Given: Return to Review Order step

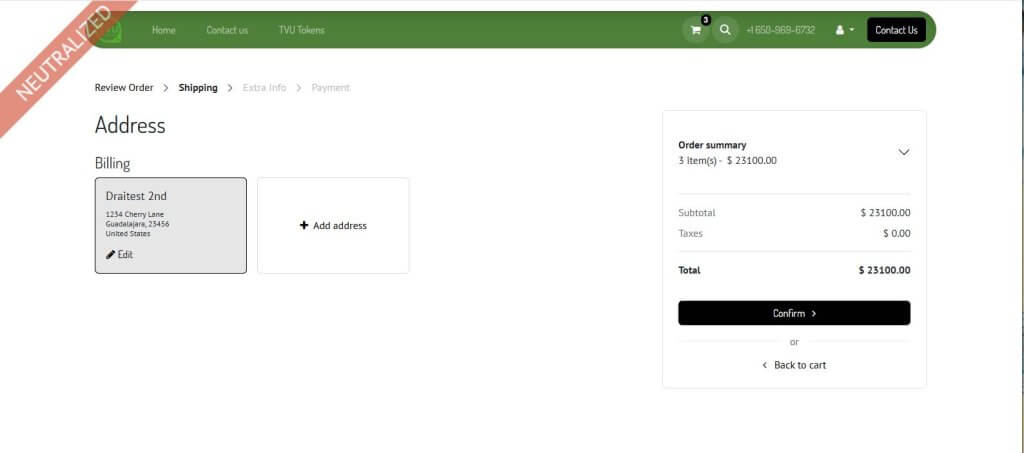Looking at the screenshot, I should [x=124, y=88].
